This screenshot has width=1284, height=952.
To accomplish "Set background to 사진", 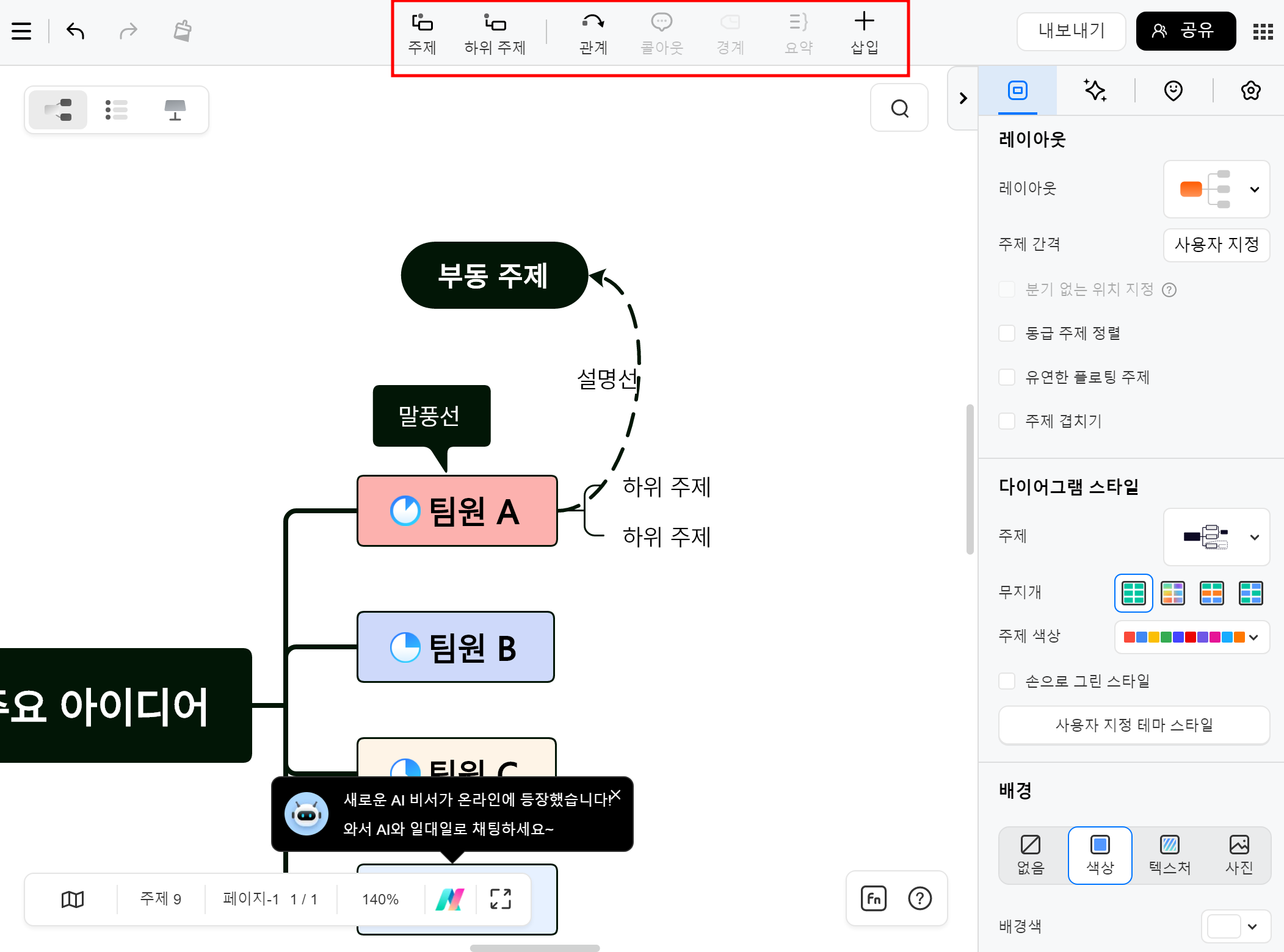I will point(1239,855).
